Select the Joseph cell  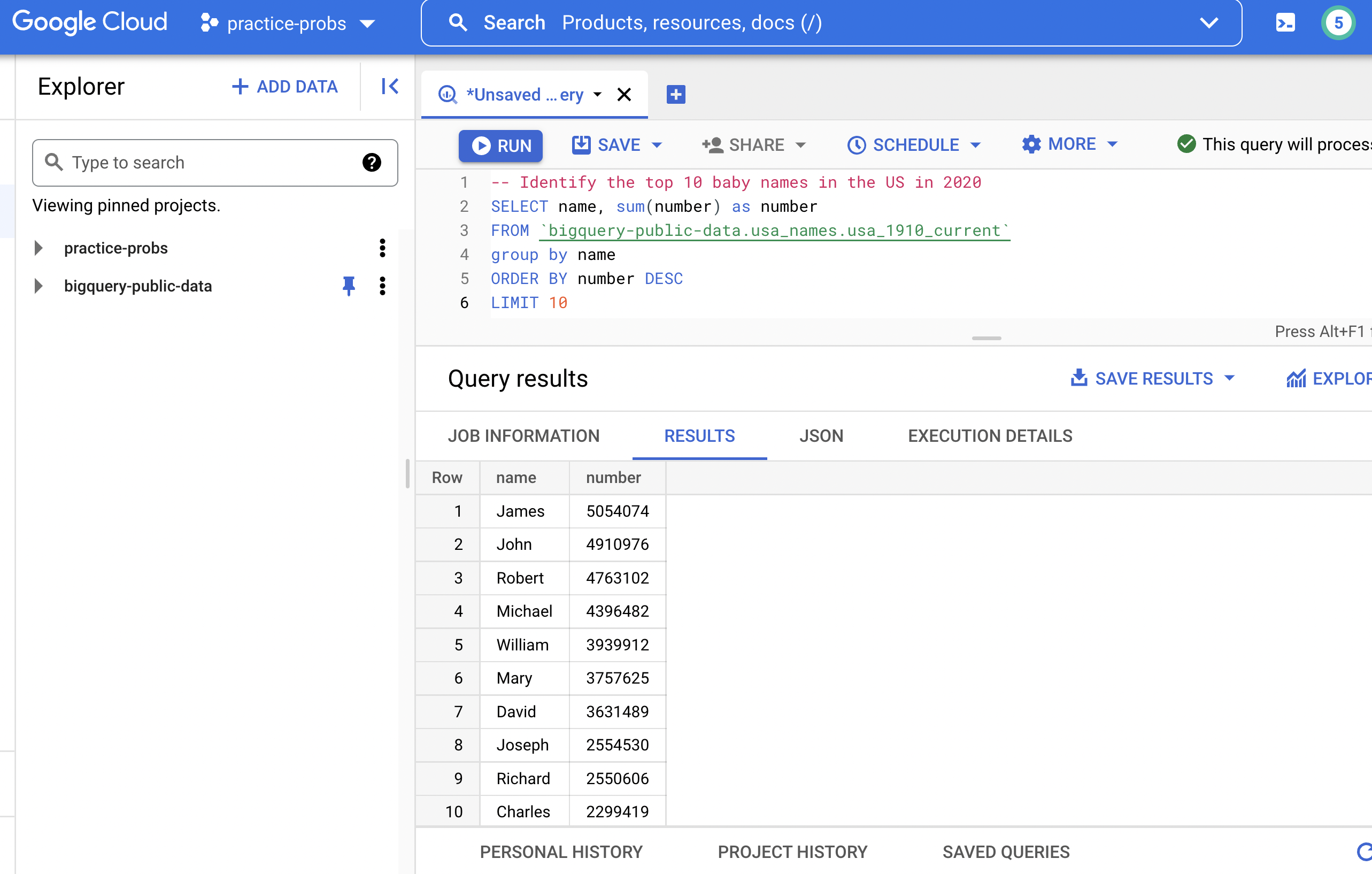(x=524, y=745)
